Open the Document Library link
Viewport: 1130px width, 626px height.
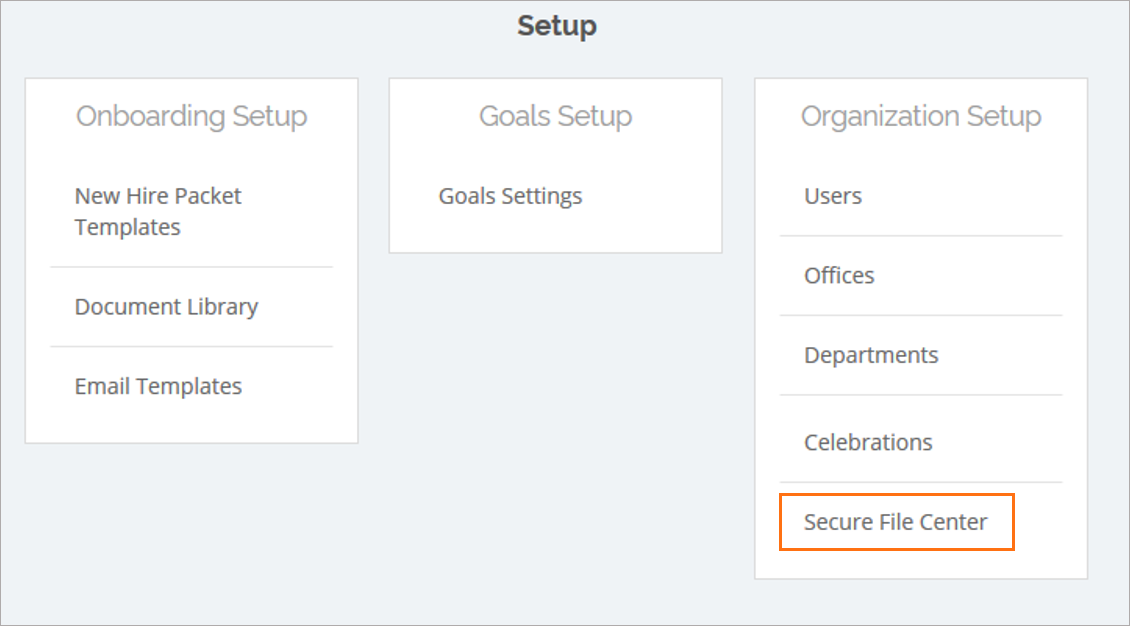(166, 307)
